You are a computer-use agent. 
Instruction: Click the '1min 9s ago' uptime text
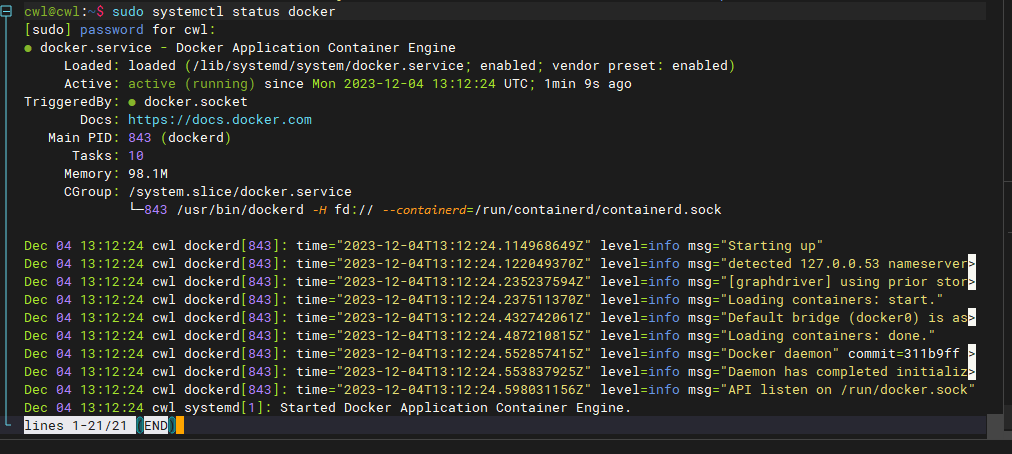588,84
